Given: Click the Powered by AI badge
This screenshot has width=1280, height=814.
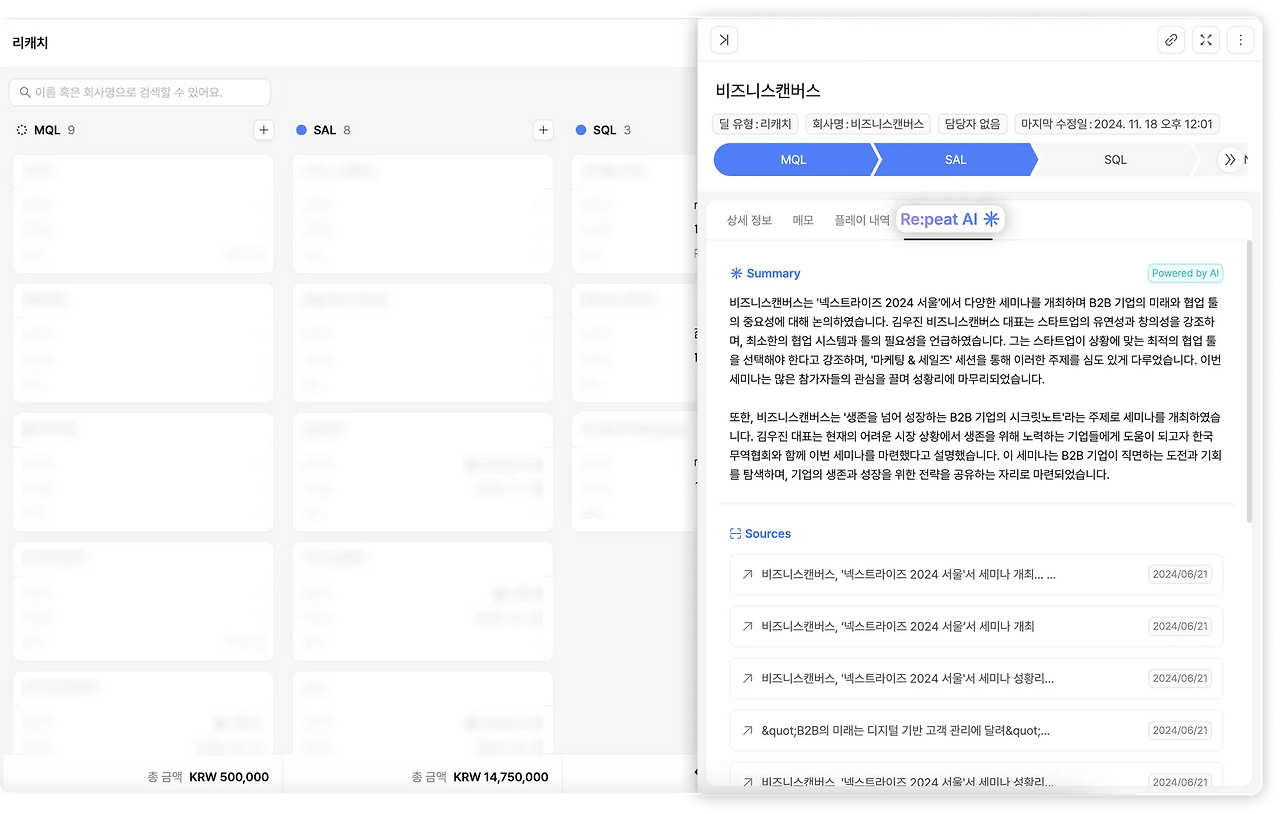Looking at the screenshot, I should pyautogui.click(x=1184, y=272).
